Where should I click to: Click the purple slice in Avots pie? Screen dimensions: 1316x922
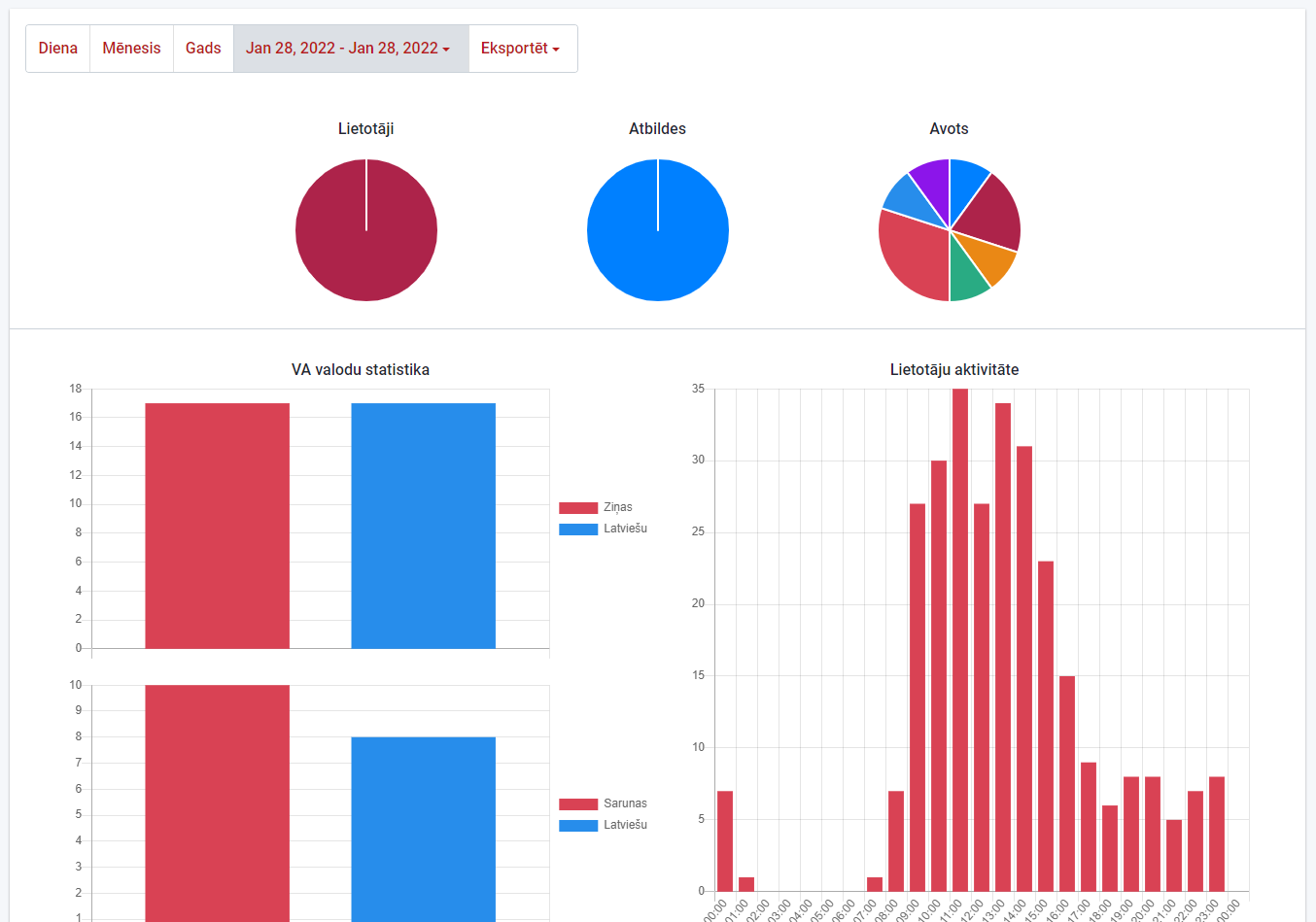[x=932, y=181]
